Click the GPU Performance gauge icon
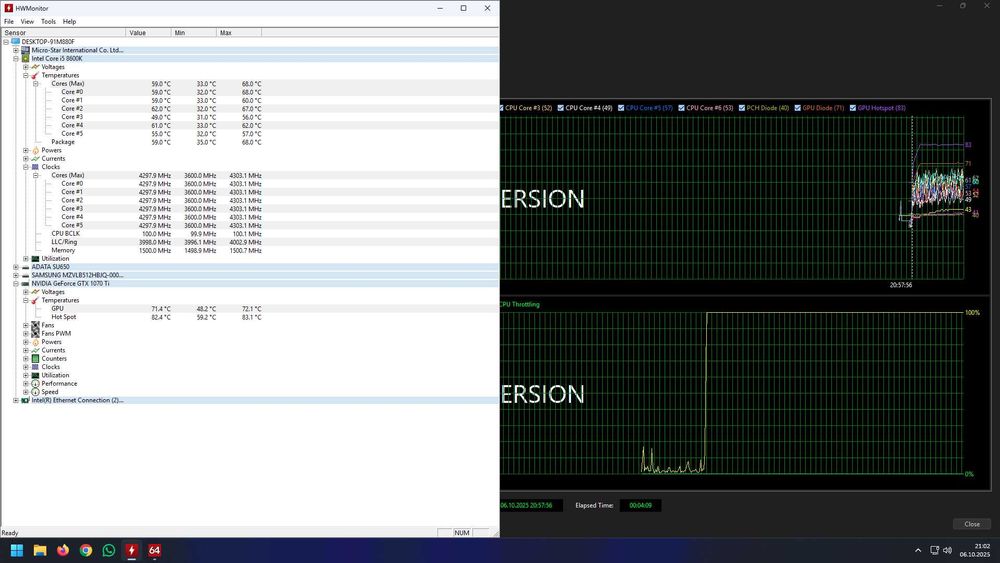The height and width of the screenshot is (563, 1000). (36, 384)
